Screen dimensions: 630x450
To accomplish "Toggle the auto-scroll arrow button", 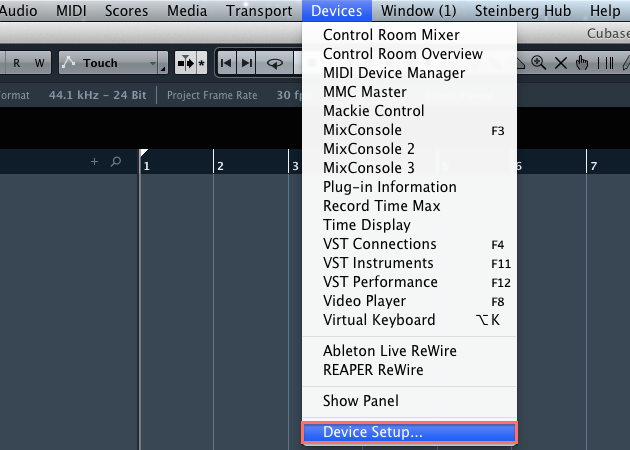I will (186, 63).
